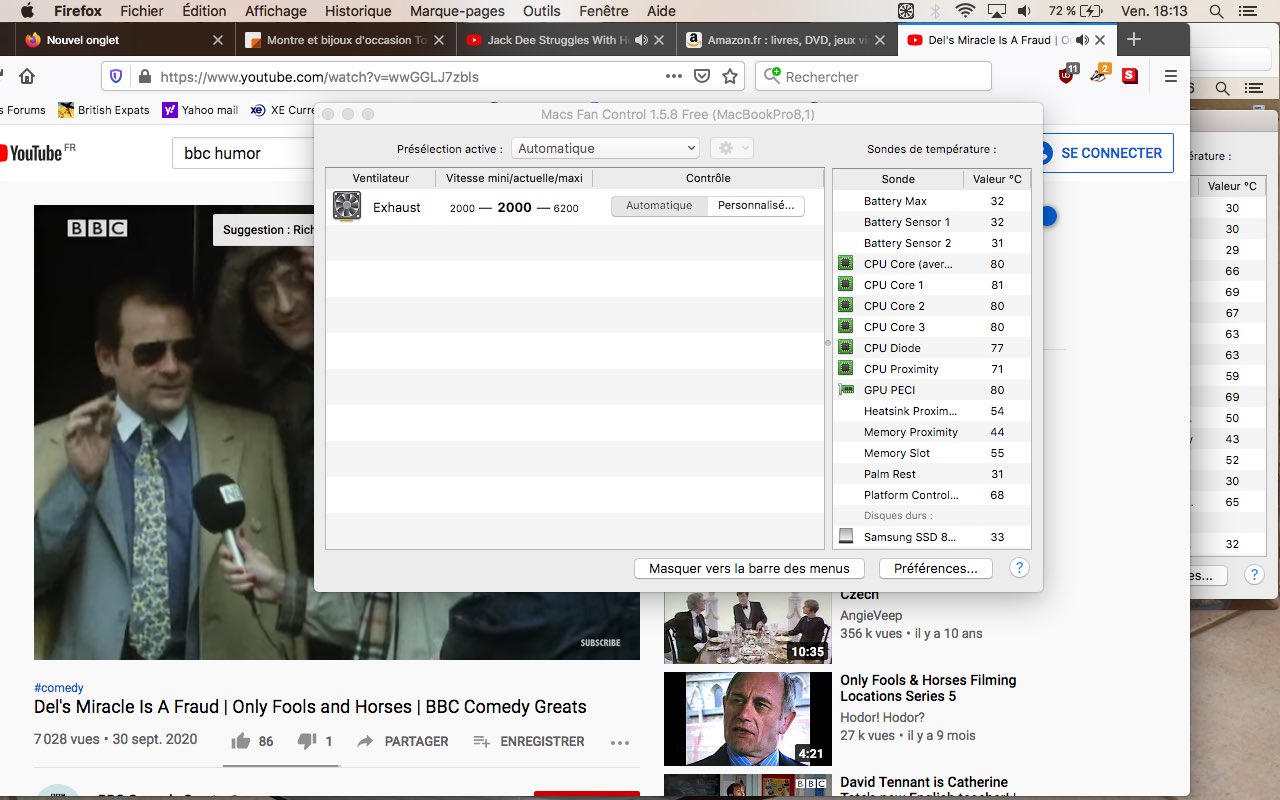Switch fan control to Personnalisé
The width and height of the screenshot is (1280, 800).
pyautogui.click(x=756, y=206)
